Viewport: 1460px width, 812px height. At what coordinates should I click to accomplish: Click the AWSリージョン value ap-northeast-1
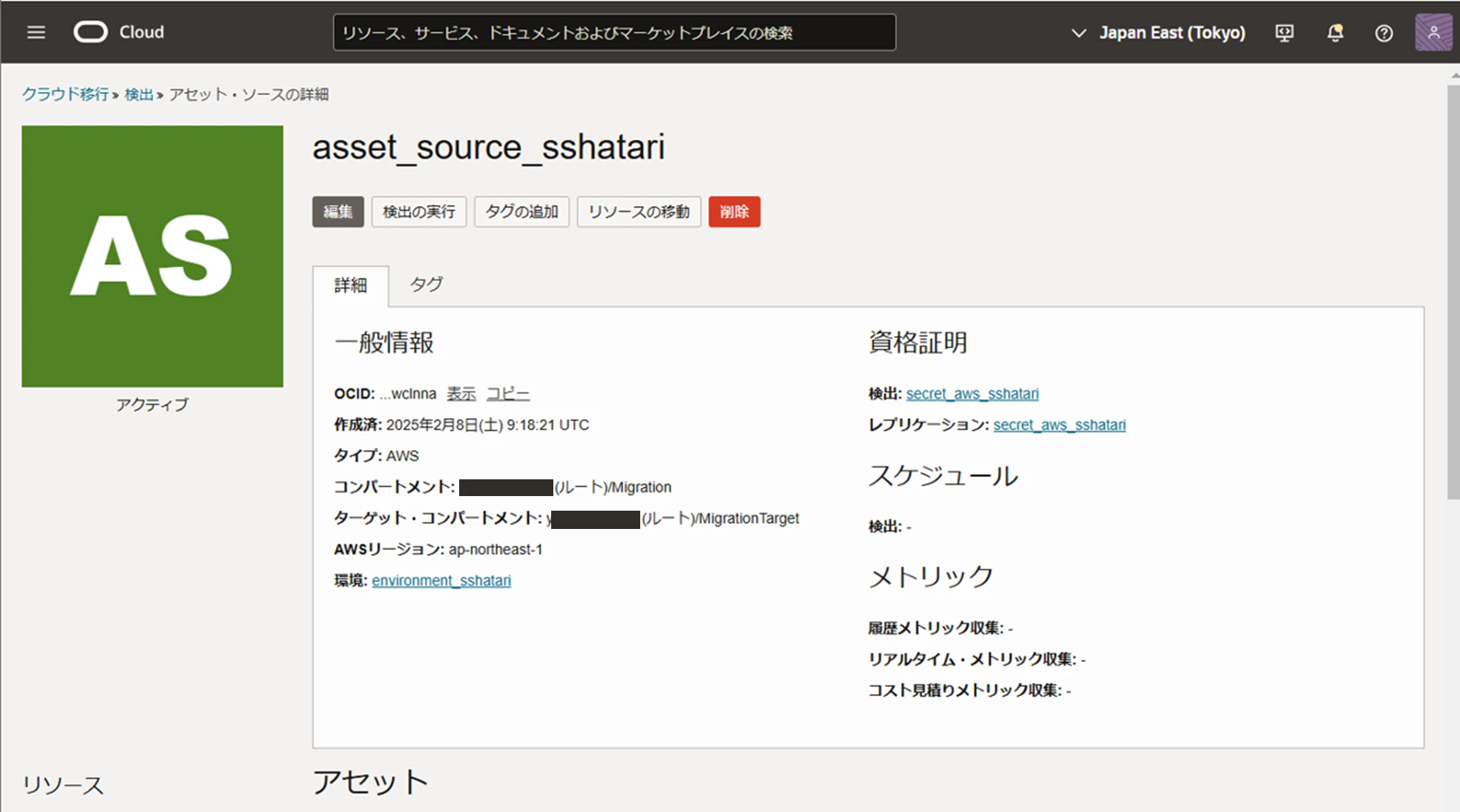click(x=496, y=549)
